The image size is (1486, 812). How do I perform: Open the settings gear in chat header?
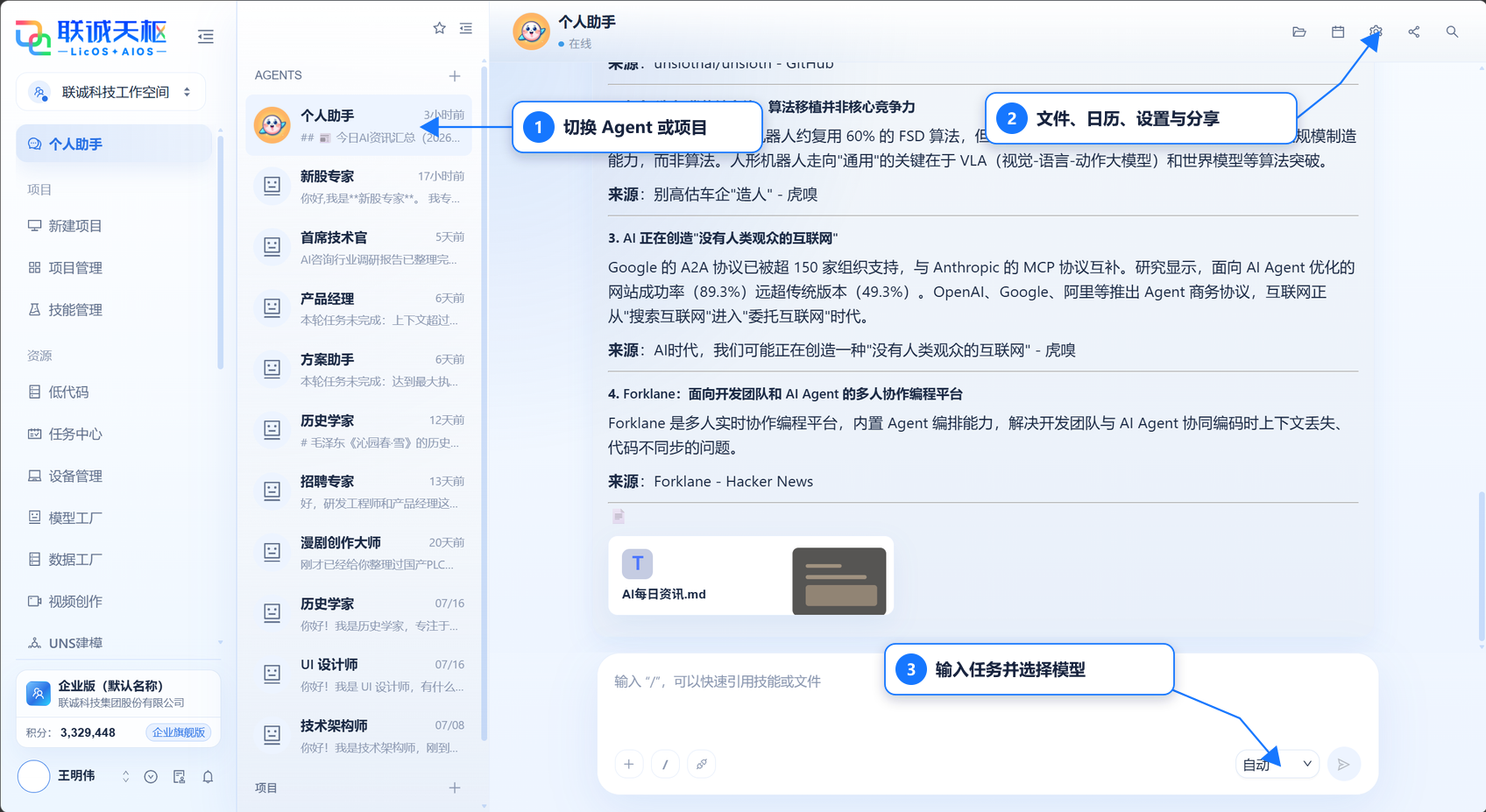[1376, 32]
